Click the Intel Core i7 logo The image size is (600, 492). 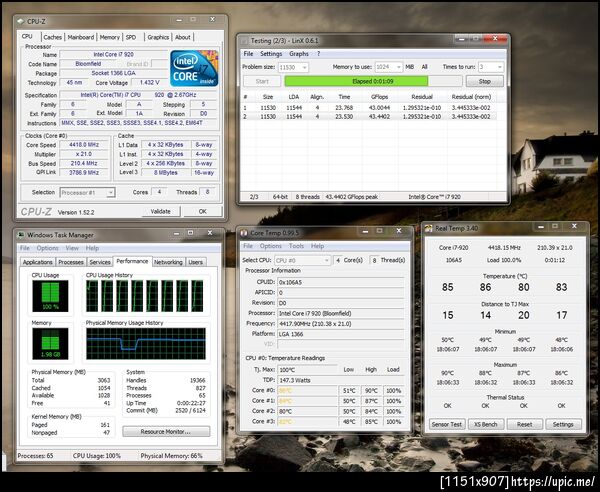[194, 69]
